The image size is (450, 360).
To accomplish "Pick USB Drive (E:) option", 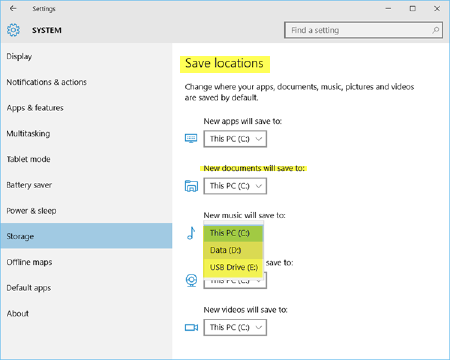I will coord(233,267).
